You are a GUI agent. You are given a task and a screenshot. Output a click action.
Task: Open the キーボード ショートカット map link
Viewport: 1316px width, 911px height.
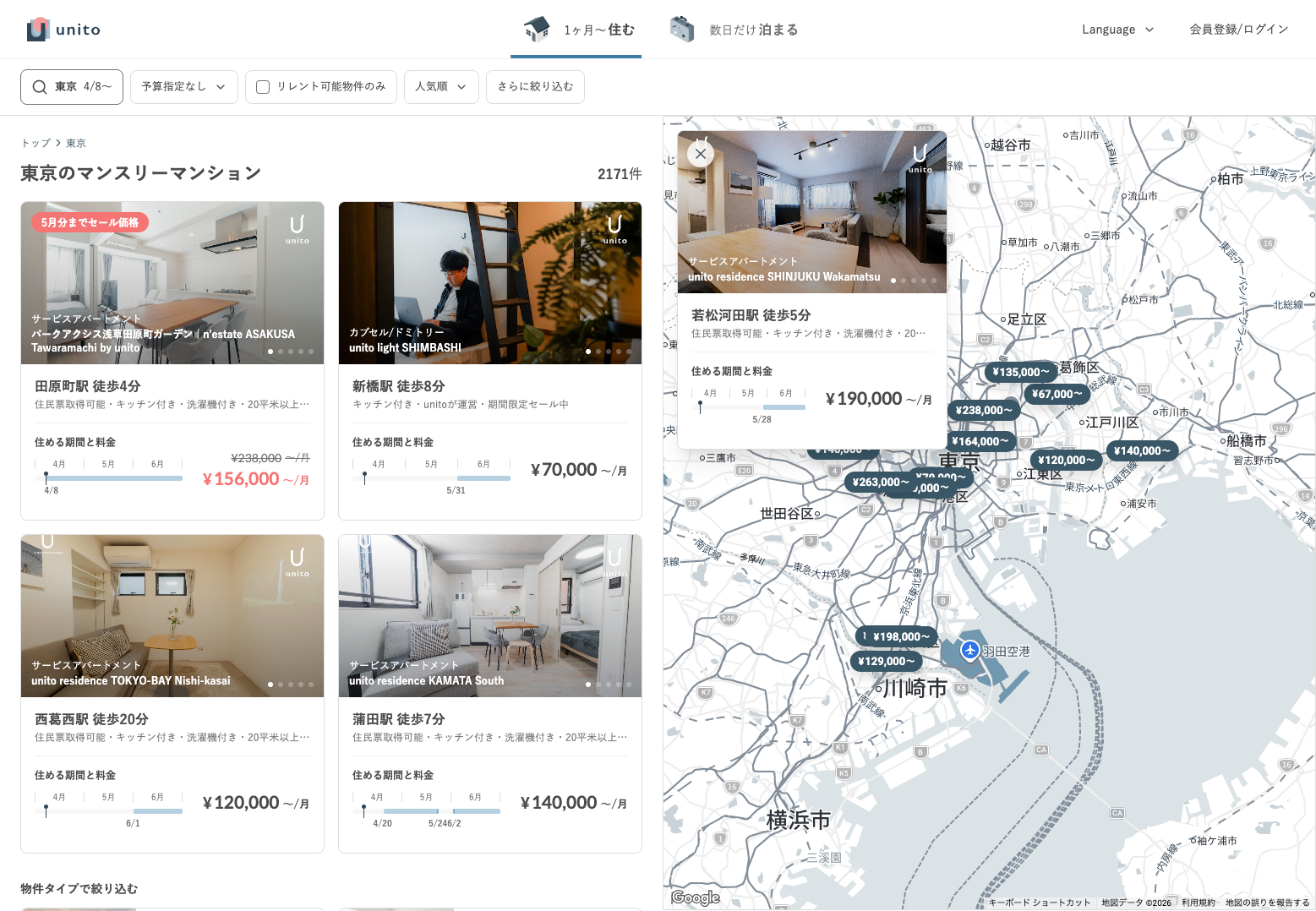coord(1040,903)
